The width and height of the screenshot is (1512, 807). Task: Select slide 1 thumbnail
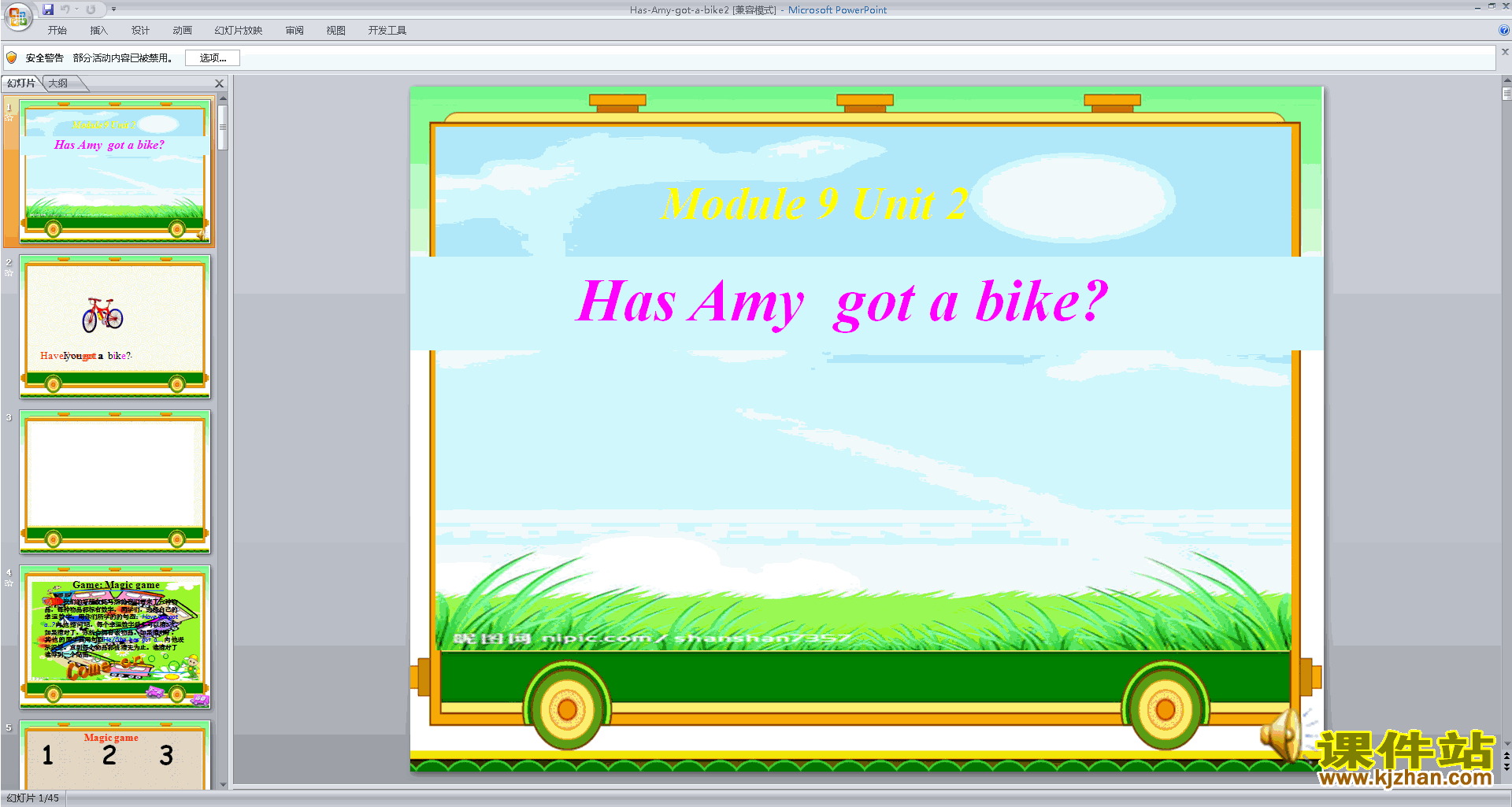(x=115, y=172)
